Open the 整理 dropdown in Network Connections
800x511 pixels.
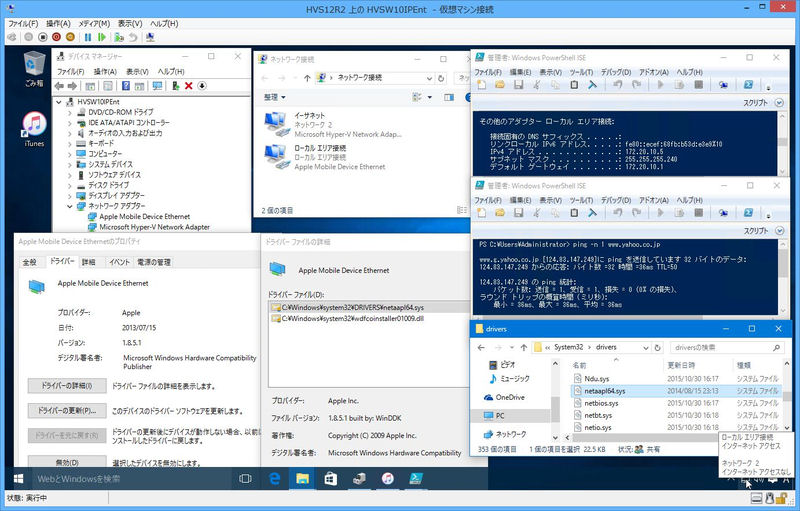(274, 97)
